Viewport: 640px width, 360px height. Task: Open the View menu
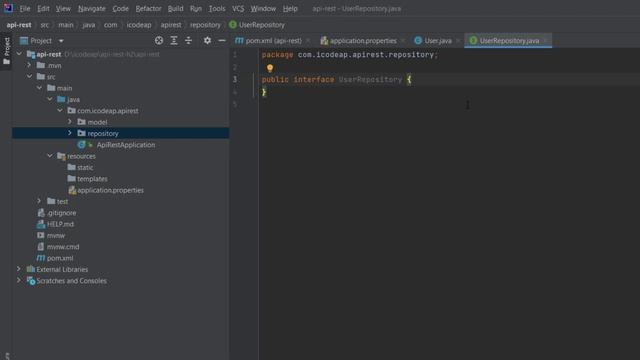tap(63, 9)
